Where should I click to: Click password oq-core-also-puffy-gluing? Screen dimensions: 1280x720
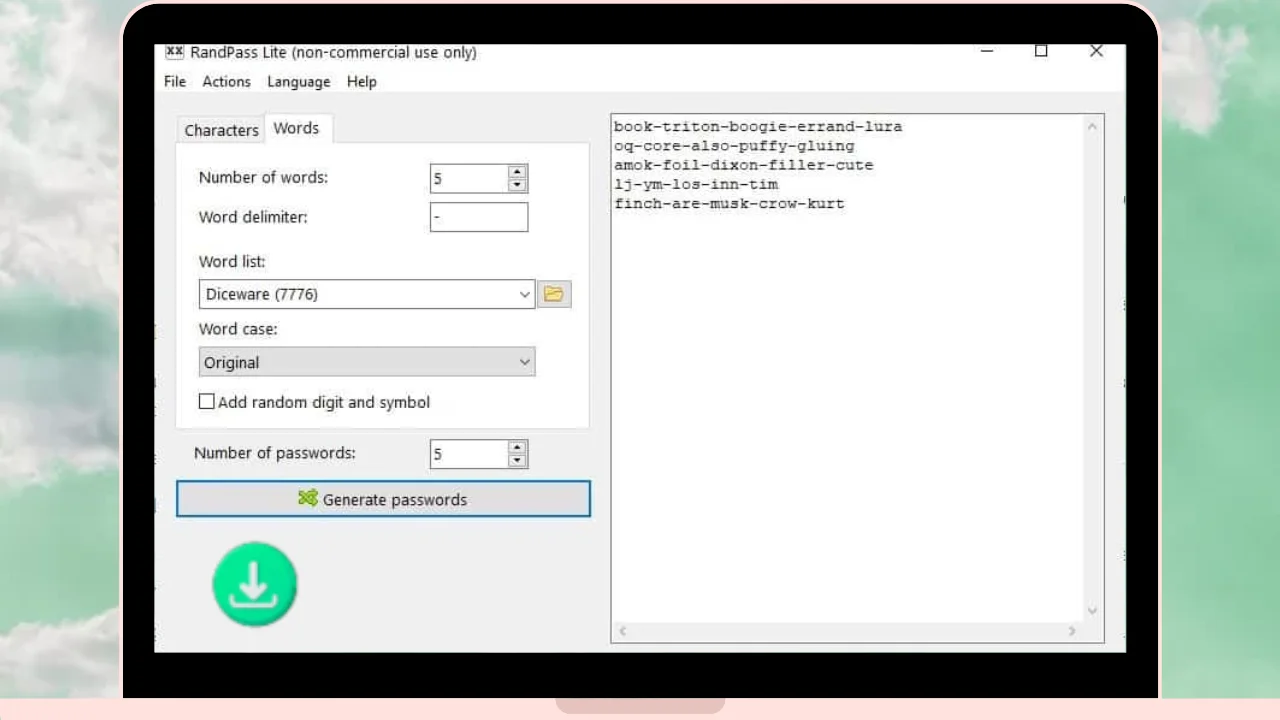click(734, 146)
